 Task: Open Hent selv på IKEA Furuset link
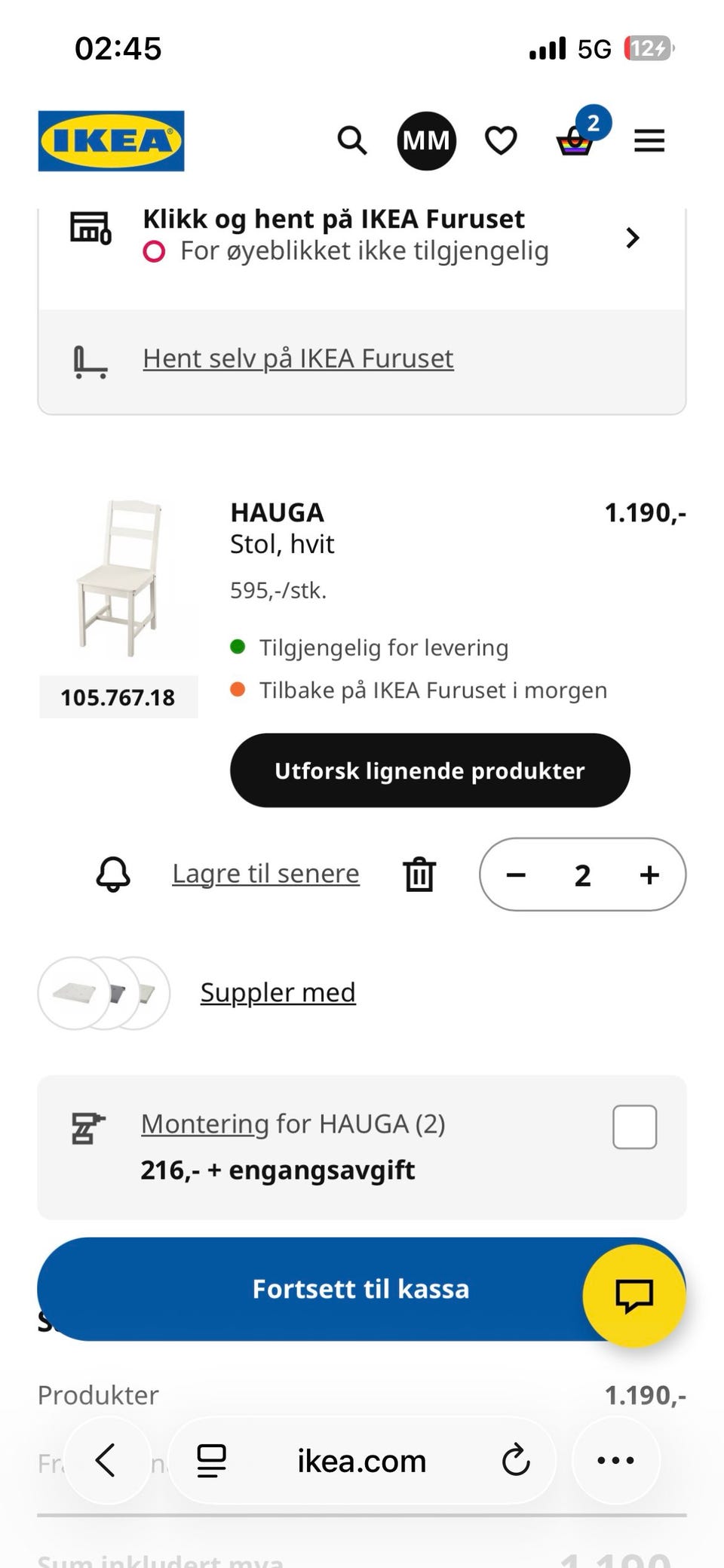click(298, 358)
